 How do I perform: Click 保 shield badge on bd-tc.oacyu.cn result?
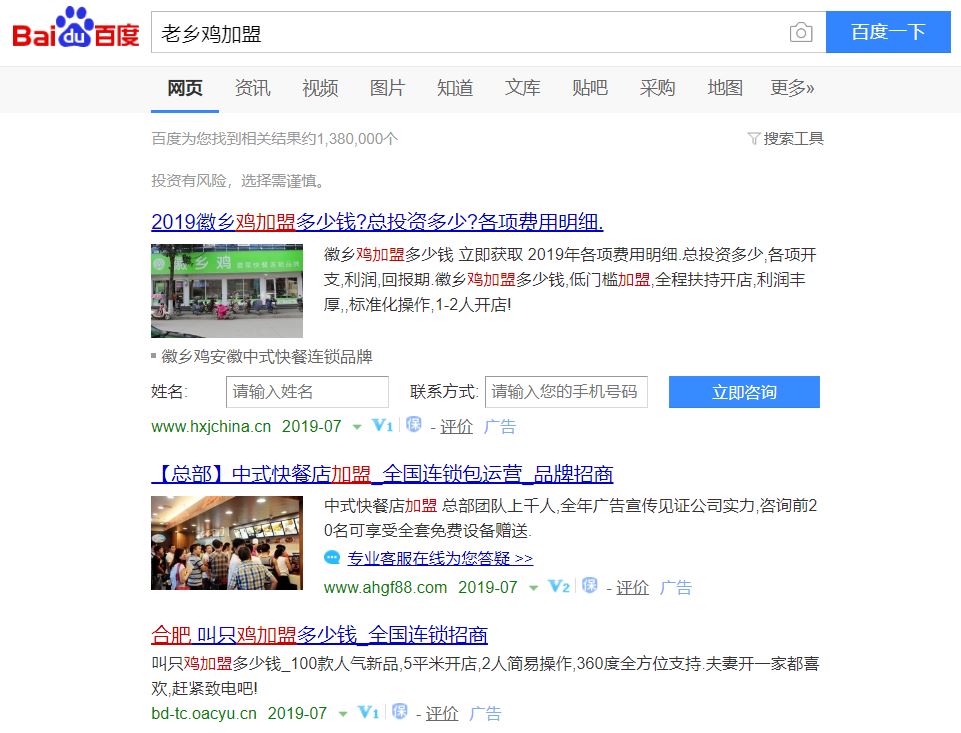[400, 712]
